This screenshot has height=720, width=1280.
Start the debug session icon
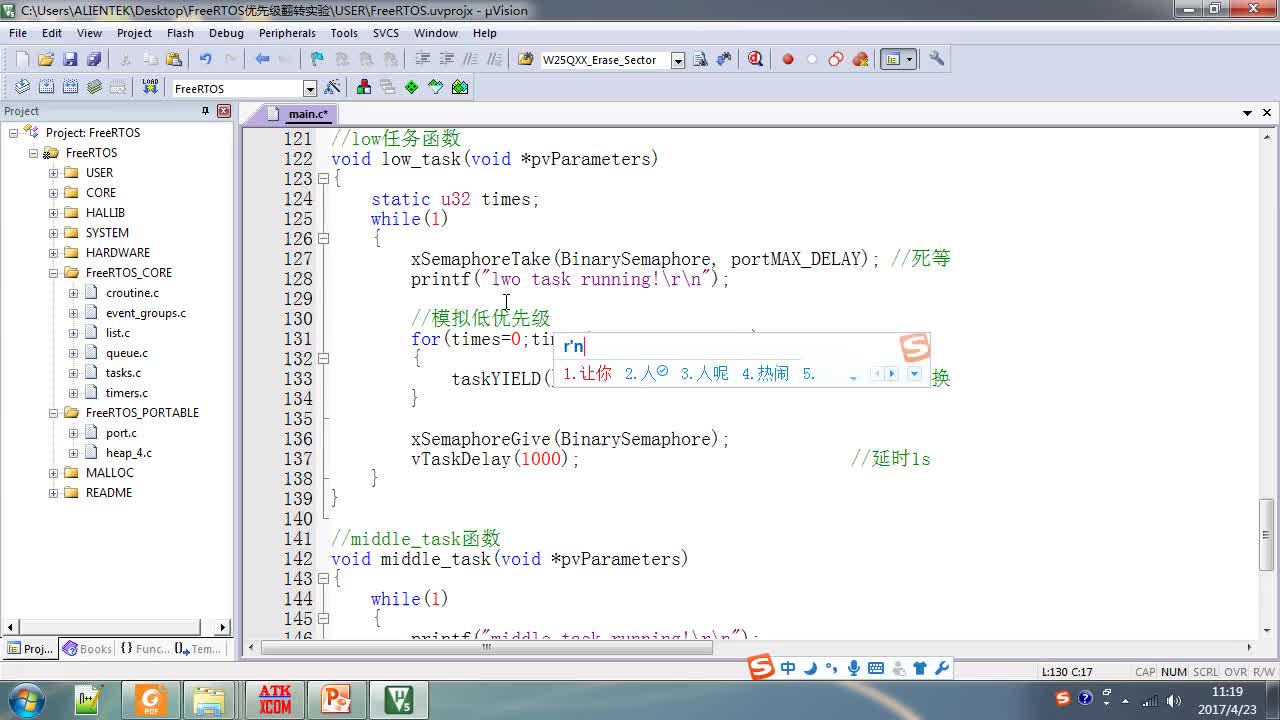[755, 60]
